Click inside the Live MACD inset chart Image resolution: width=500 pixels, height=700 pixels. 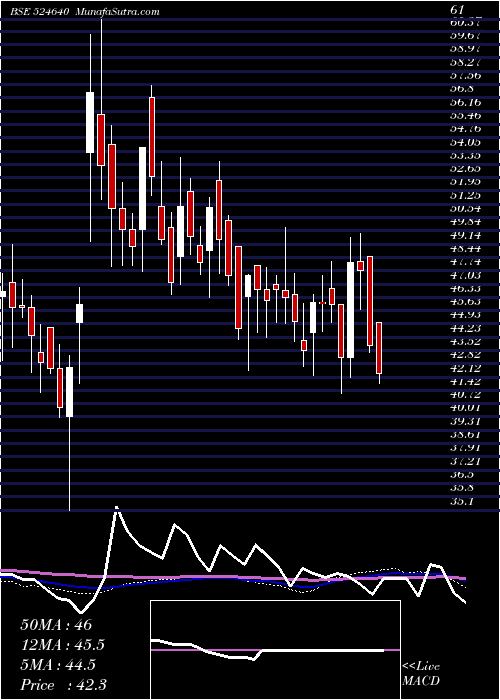275,650
